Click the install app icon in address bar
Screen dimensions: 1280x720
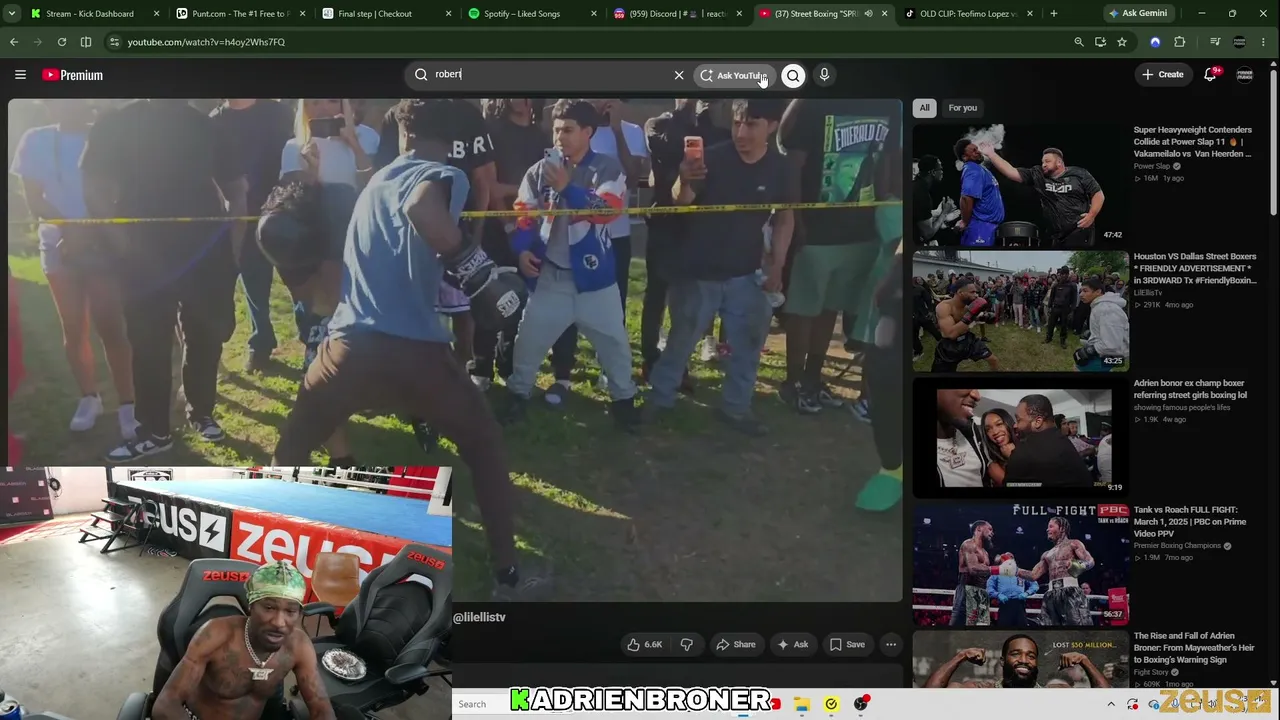[1100, 42]
